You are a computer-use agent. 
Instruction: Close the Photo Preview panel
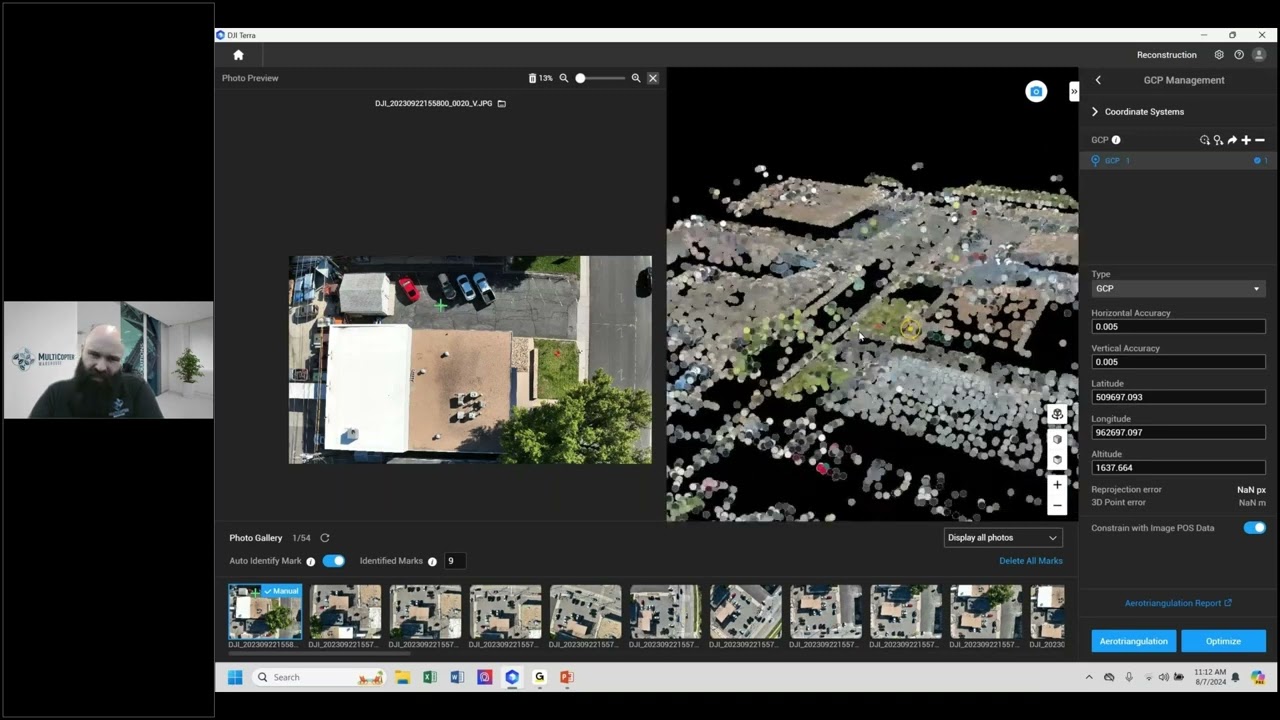point(653,78)
